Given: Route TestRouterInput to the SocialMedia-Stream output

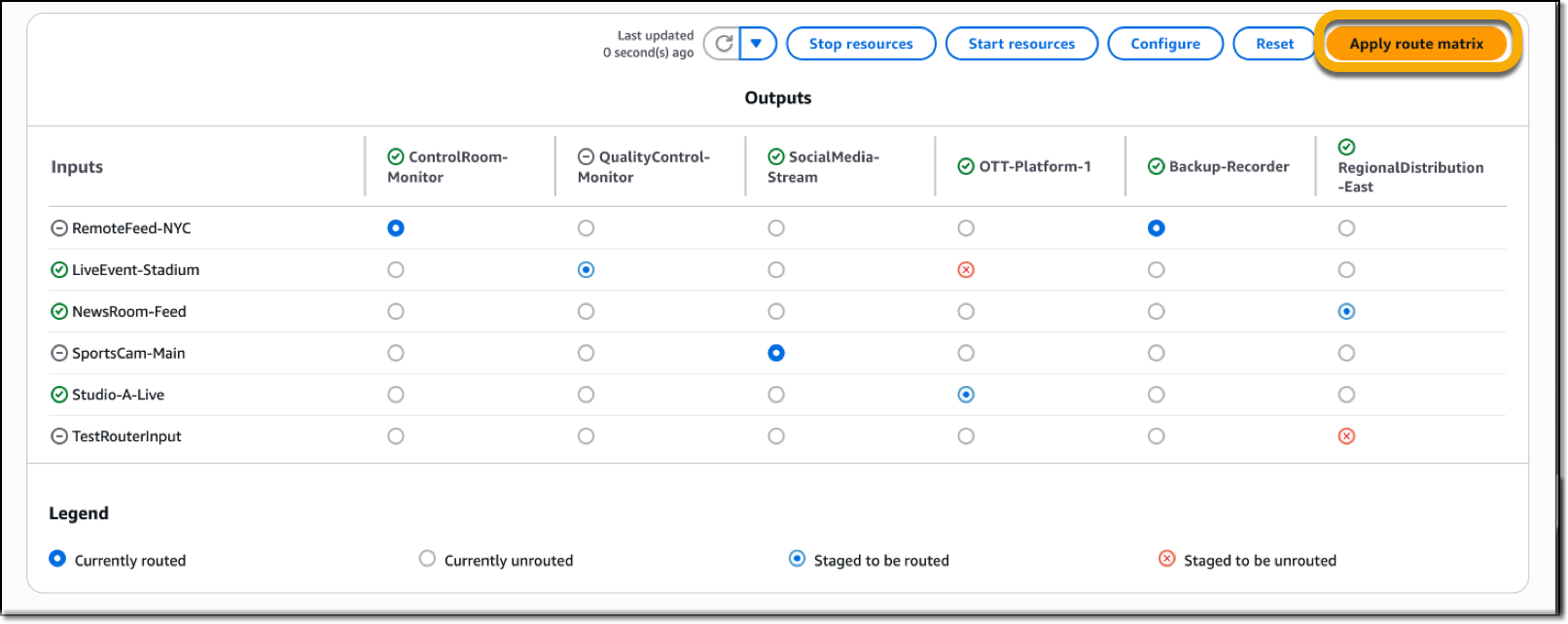Looking at the screenshot, I should pos(776,436).
